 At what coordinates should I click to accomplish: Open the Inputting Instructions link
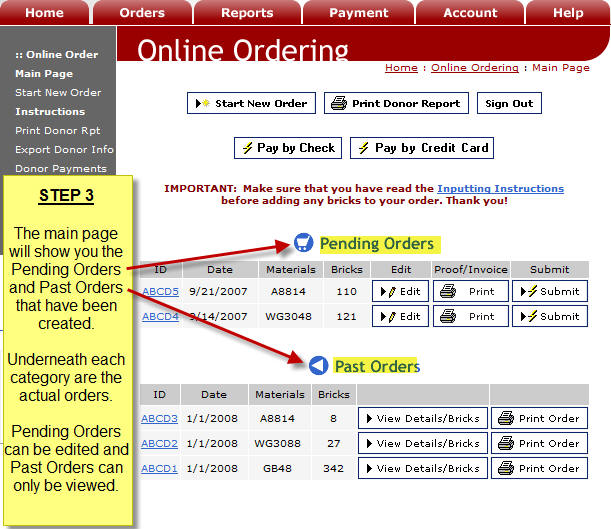click(500, 188)
